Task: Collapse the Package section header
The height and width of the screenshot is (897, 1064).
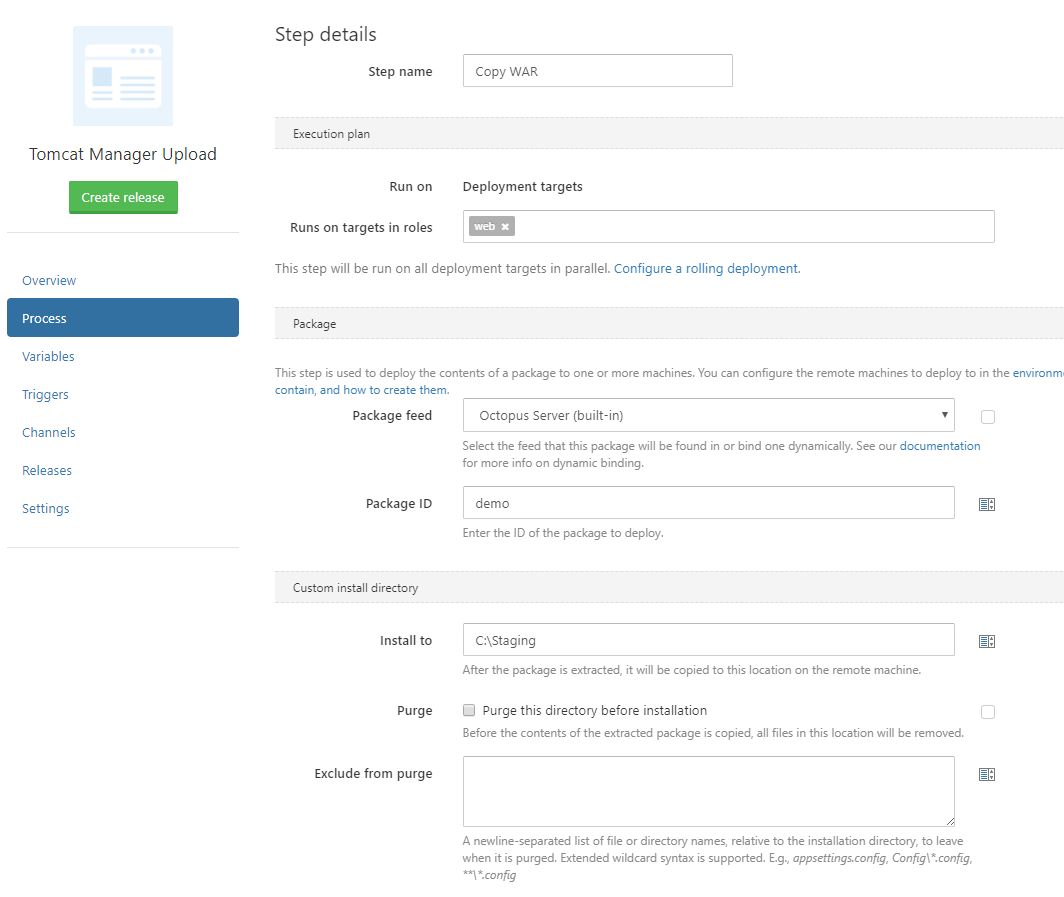Action: tap(314, 324)
